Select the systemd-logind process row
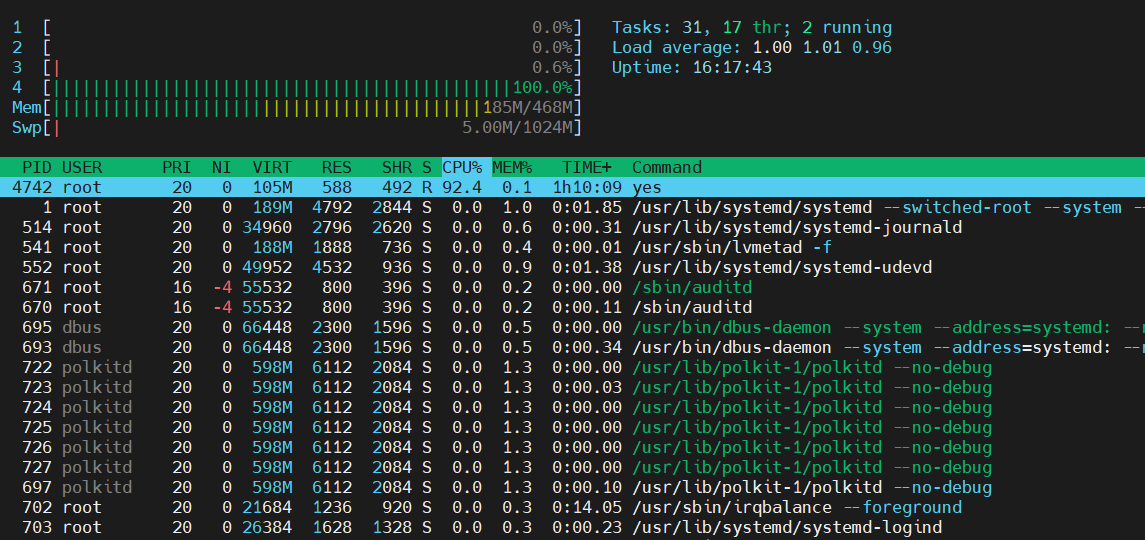 pyautogui.click(x=572, y=527)
